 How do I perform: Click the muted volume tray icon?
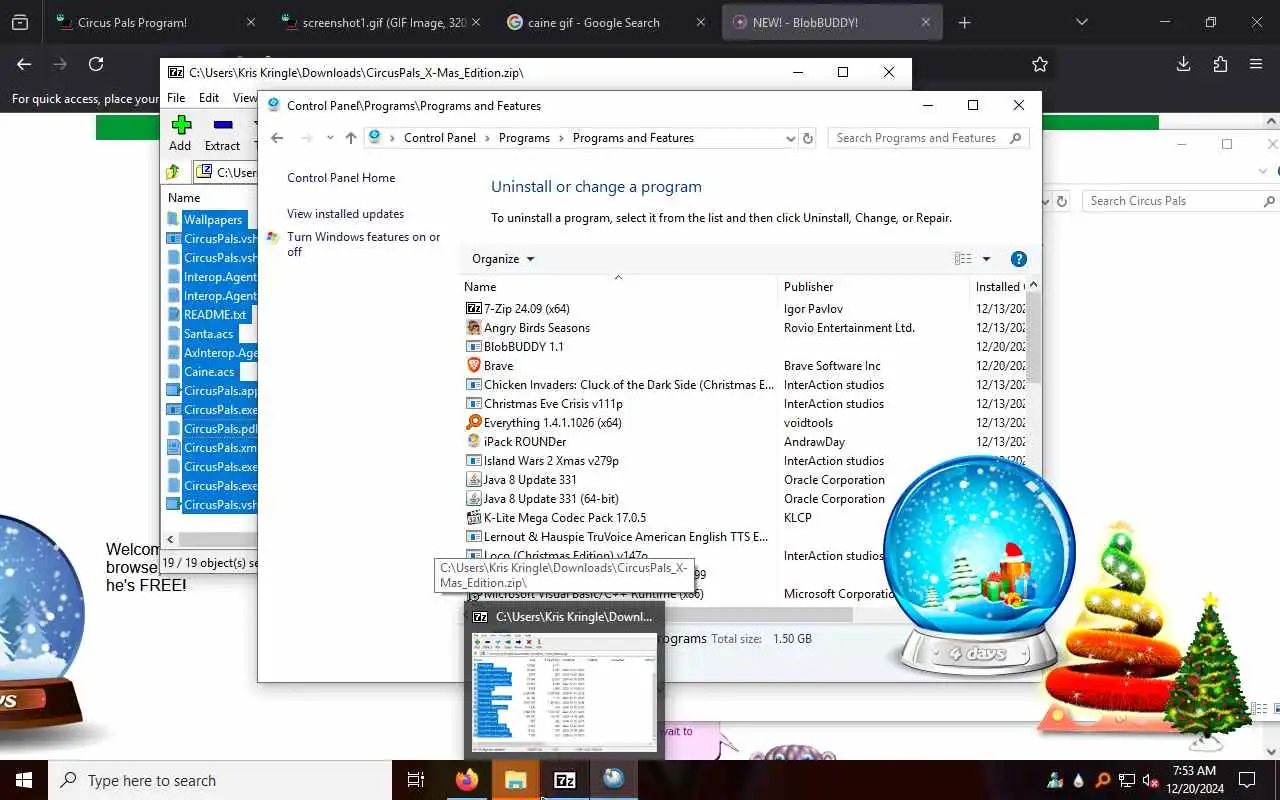tap(1152, 780)
